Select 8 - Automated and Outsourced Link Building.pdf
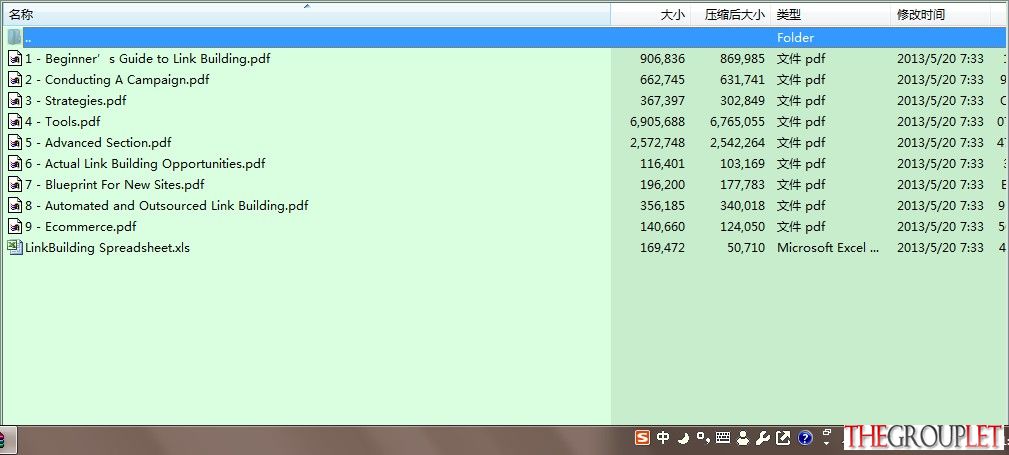This screenshot has height=455, width=1009. coord(167,206)
